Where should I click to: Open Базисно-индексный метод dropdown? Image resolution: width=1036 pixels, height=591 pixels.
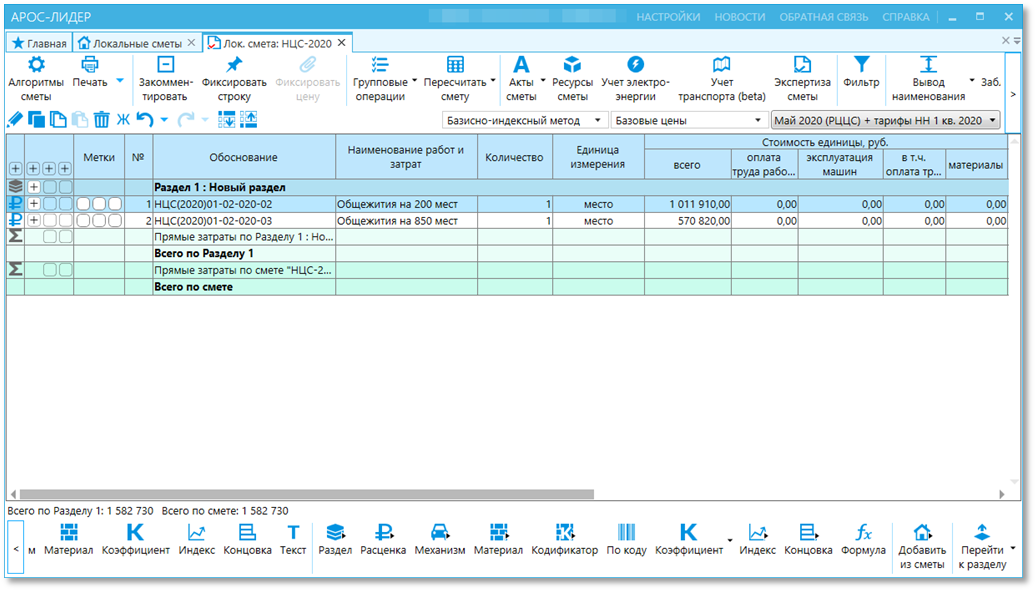coord(523,120)
